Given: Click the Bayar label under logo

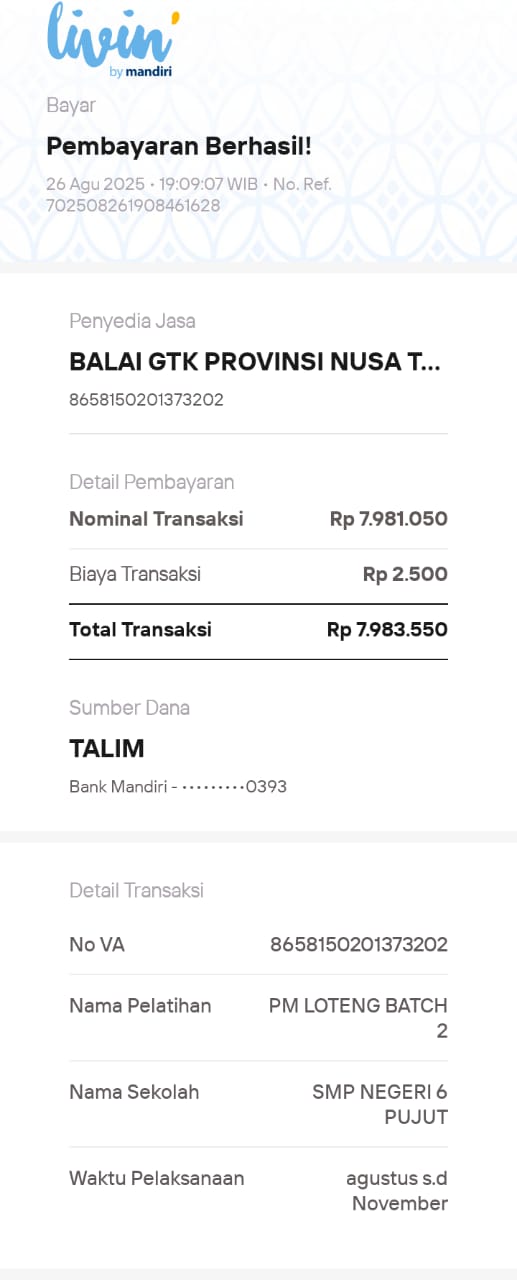Looking at the screenshot, I should [x=71, y=106].
